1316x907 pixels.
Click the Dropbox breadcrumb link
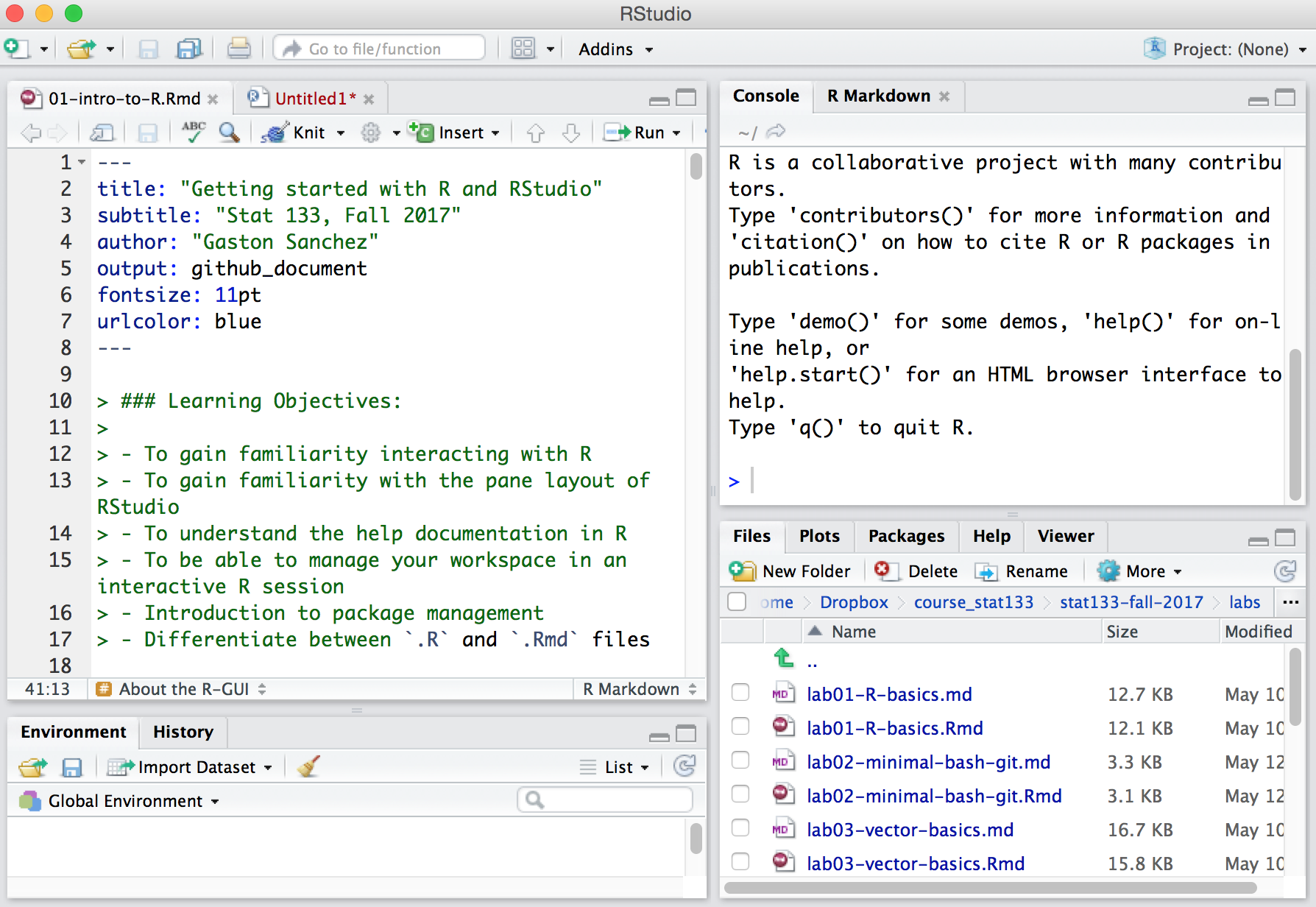(854, 602)
